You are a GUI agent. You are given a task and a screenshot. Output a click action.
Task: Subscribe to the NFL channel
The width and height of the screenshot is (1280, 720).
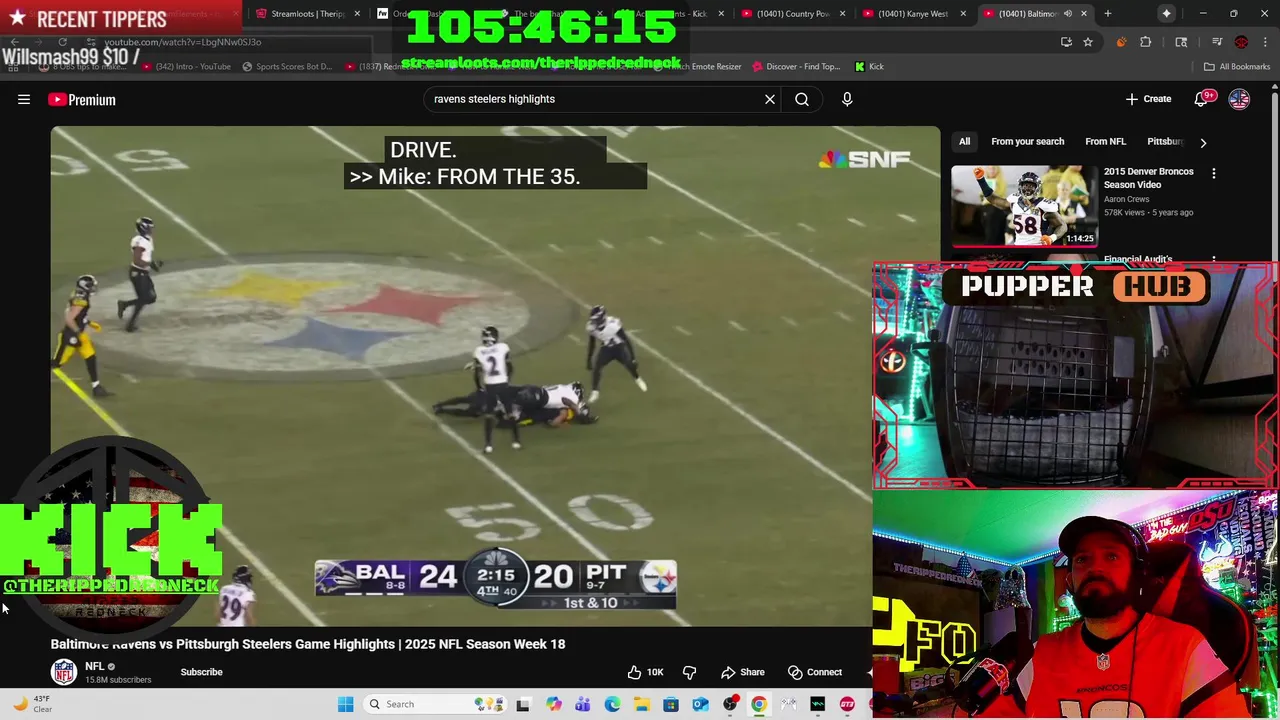coord(201,672)
